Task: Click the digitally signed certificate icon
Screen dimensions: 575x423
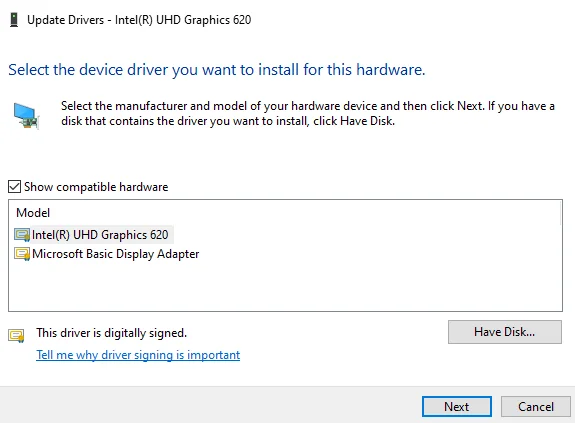Action: [17, 336]
